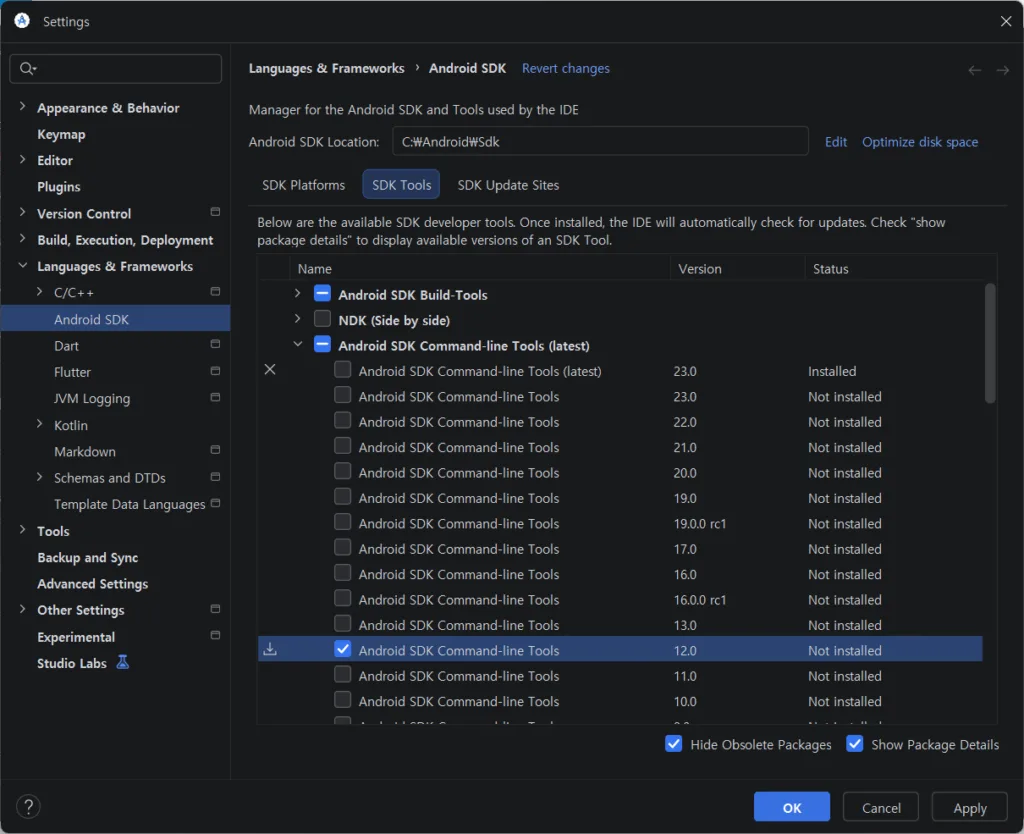Click the Apply button
This screenshot has height=834, width=1024.
click(x=969, y=807)
